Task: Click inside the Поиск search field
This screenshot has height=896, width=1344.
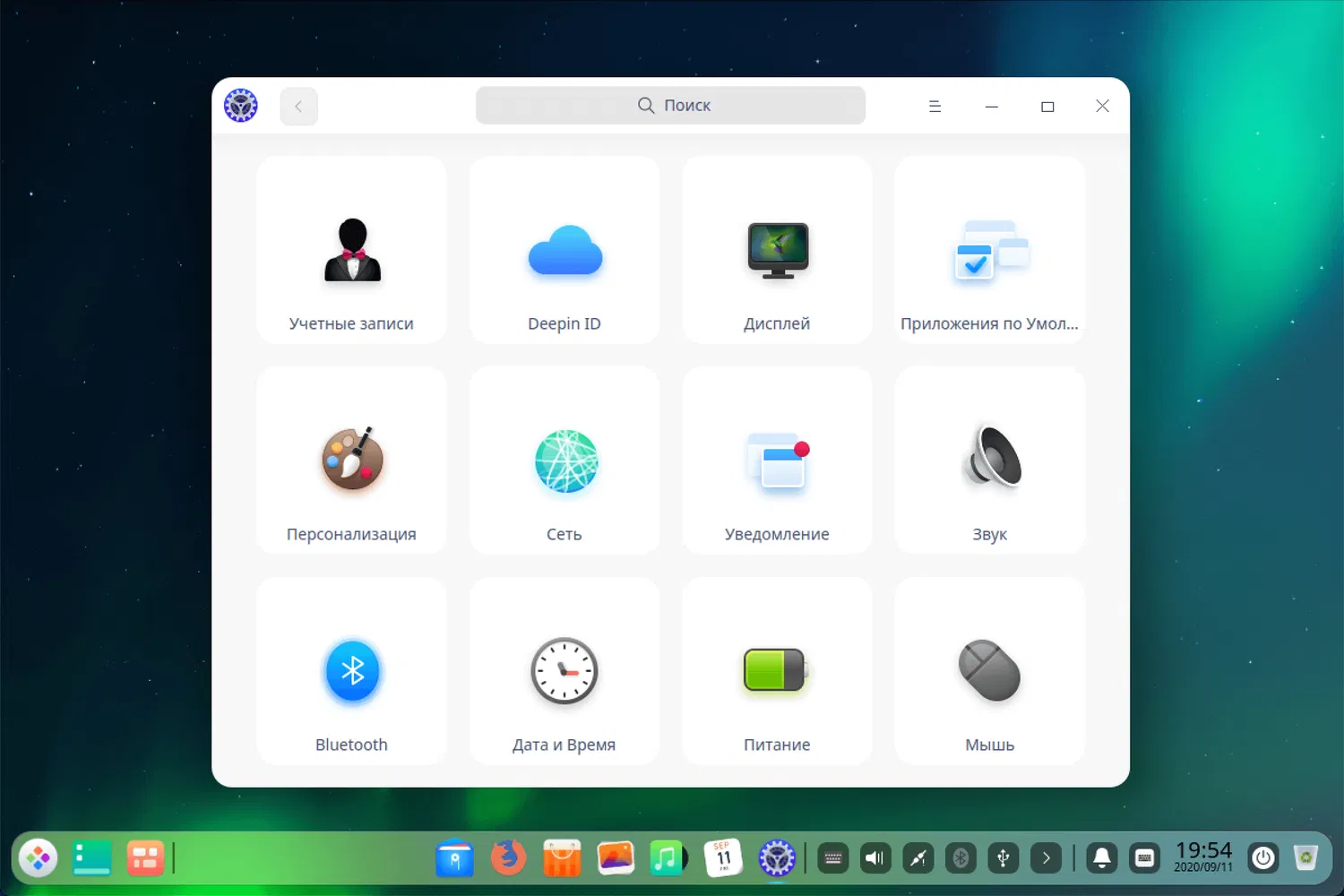Action: pyautogui.click(x=670, y=105)
